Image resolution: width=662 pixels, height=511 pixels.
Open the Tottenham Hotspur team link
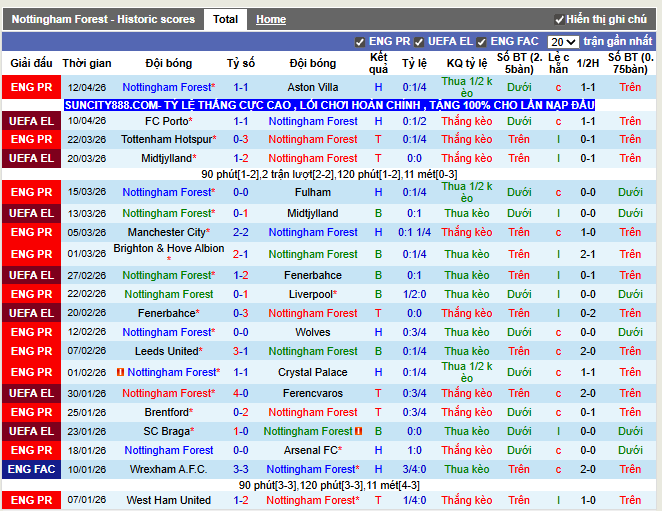coord(169,139)
